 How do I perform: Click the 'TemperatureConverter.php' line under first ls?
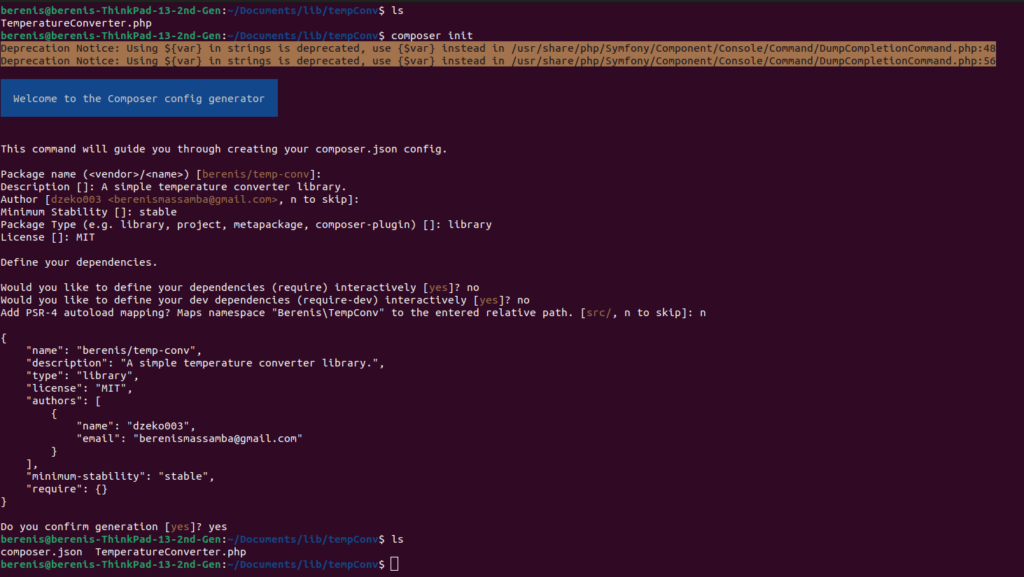[x=76, y=23]
